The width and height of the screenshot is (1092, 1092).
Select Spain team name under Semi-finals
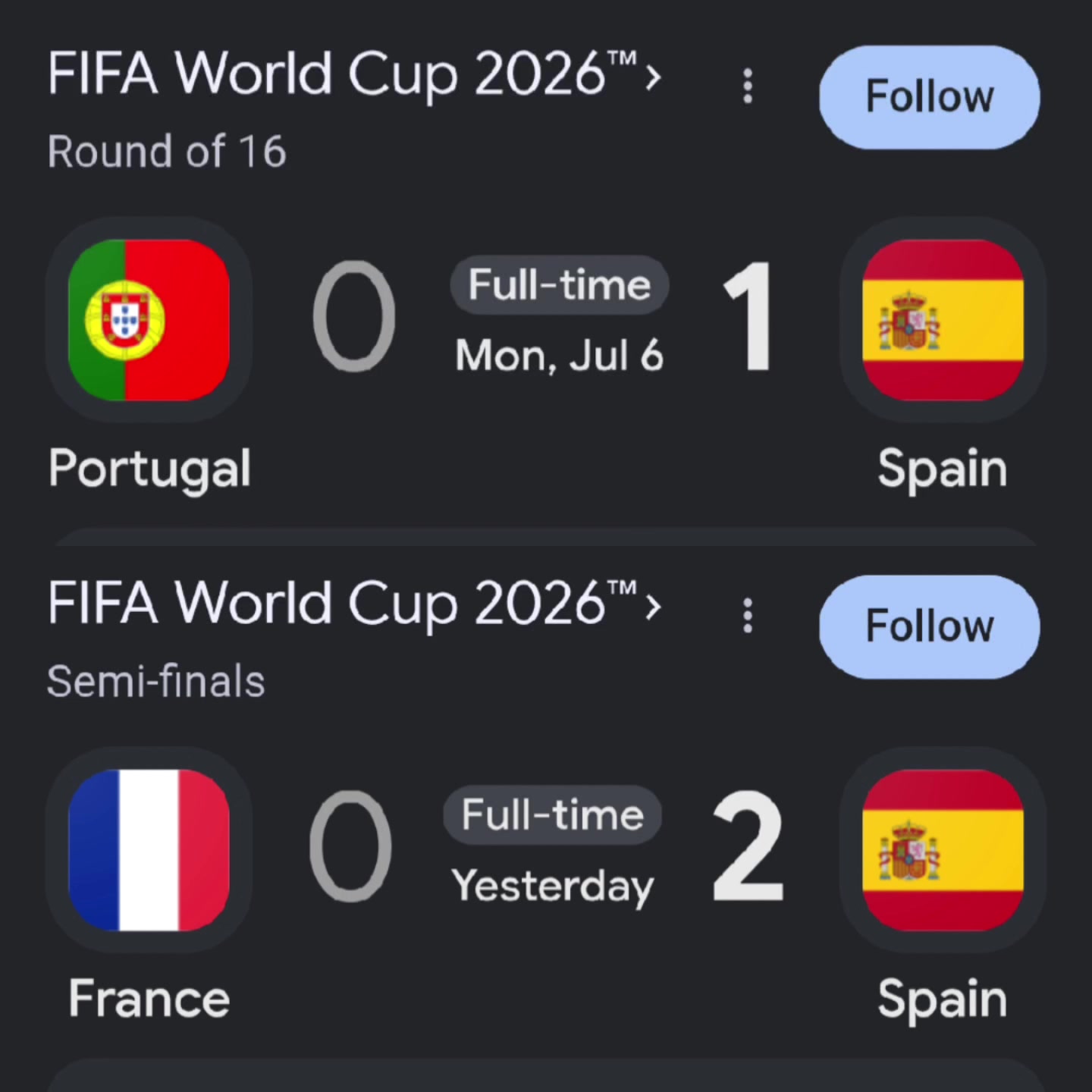943,999
